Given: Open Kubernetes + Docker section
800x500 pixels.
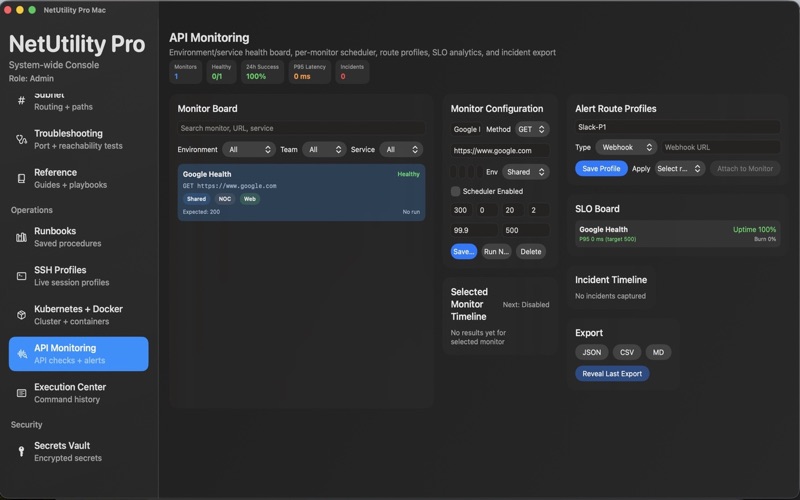Looking at the screenshot, I should pyautogui.click(x=79, y=315).
